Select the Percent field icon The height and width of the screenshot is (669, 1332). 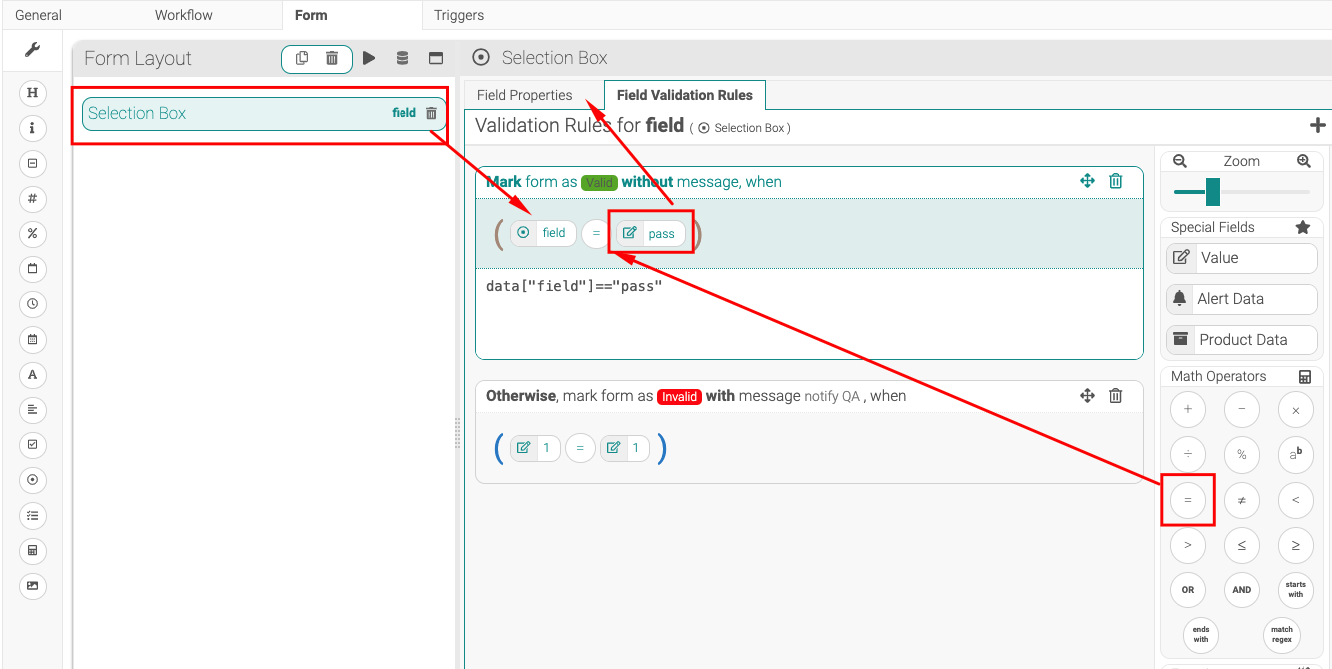(32, 234)
